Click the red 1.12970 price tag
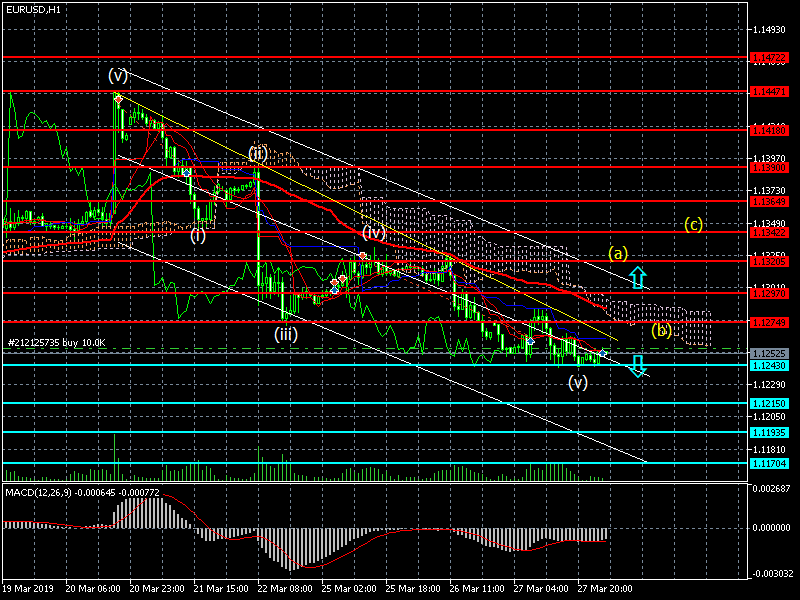800x600 pixels. coord(769,294)
